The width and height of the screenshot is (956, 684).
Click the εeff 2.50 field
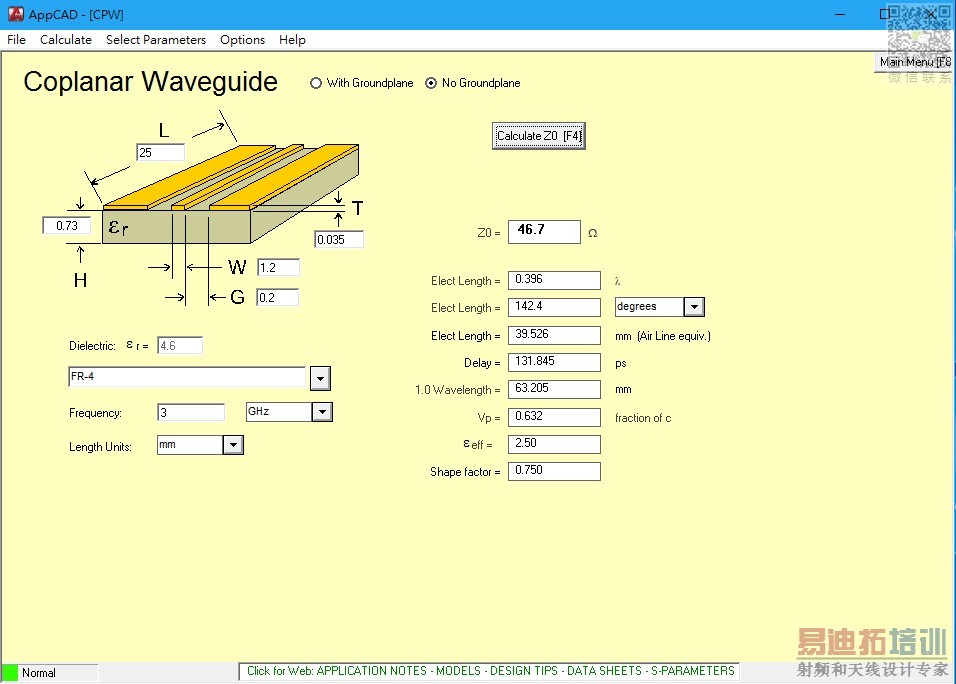(x=554, y=444)
